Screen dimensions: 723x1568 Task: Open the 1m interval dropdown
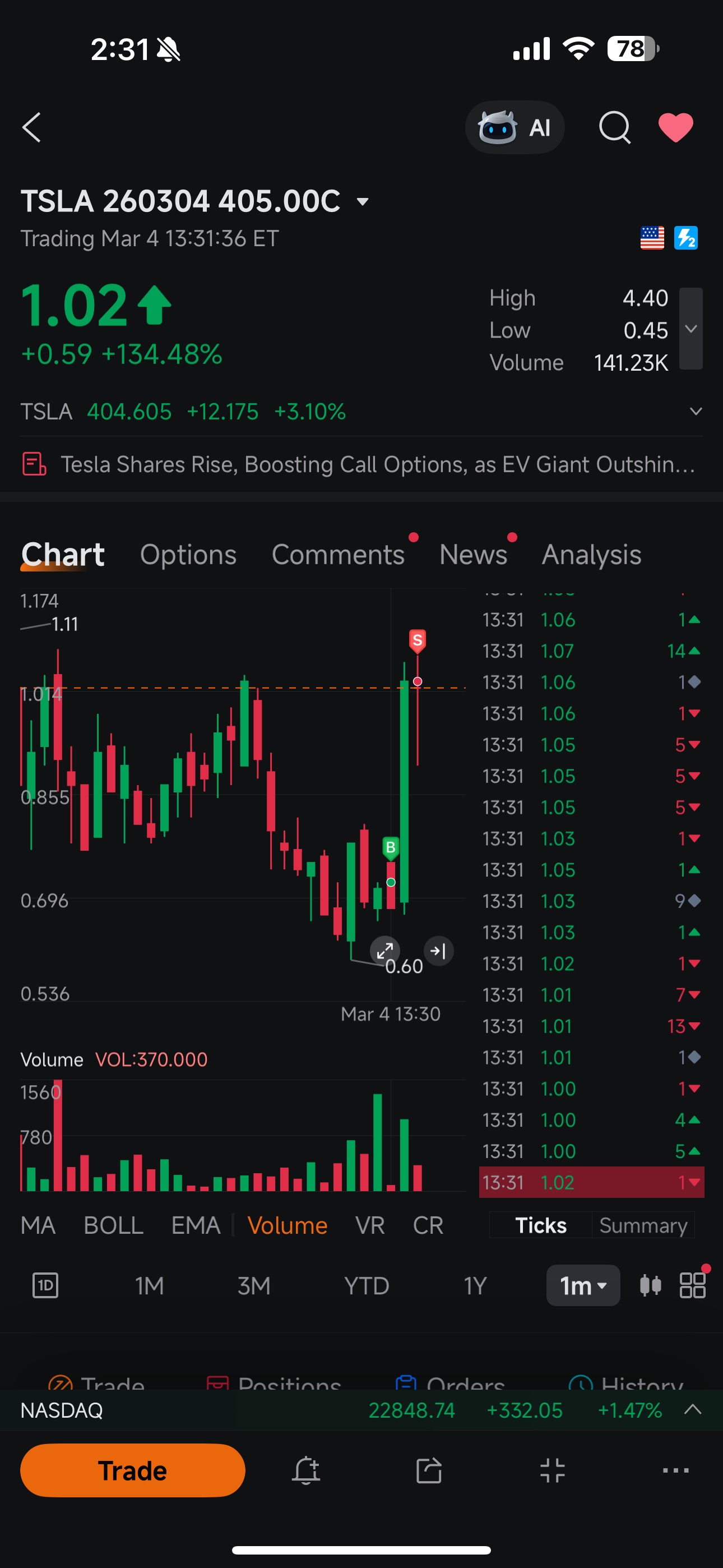click(x=583, y=1285)
